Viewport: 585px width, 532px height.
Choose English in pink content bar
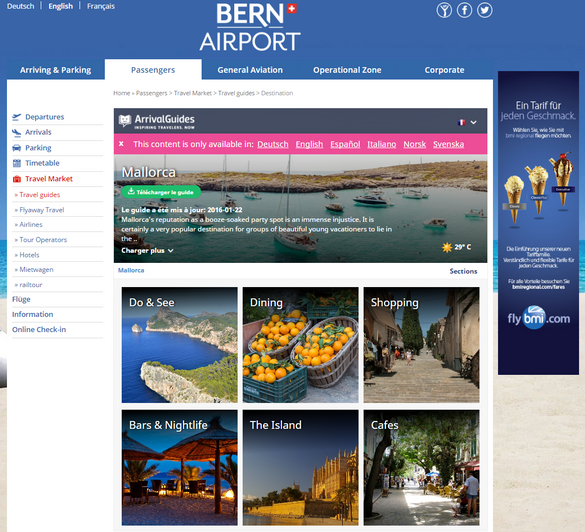tap(309, 144)
